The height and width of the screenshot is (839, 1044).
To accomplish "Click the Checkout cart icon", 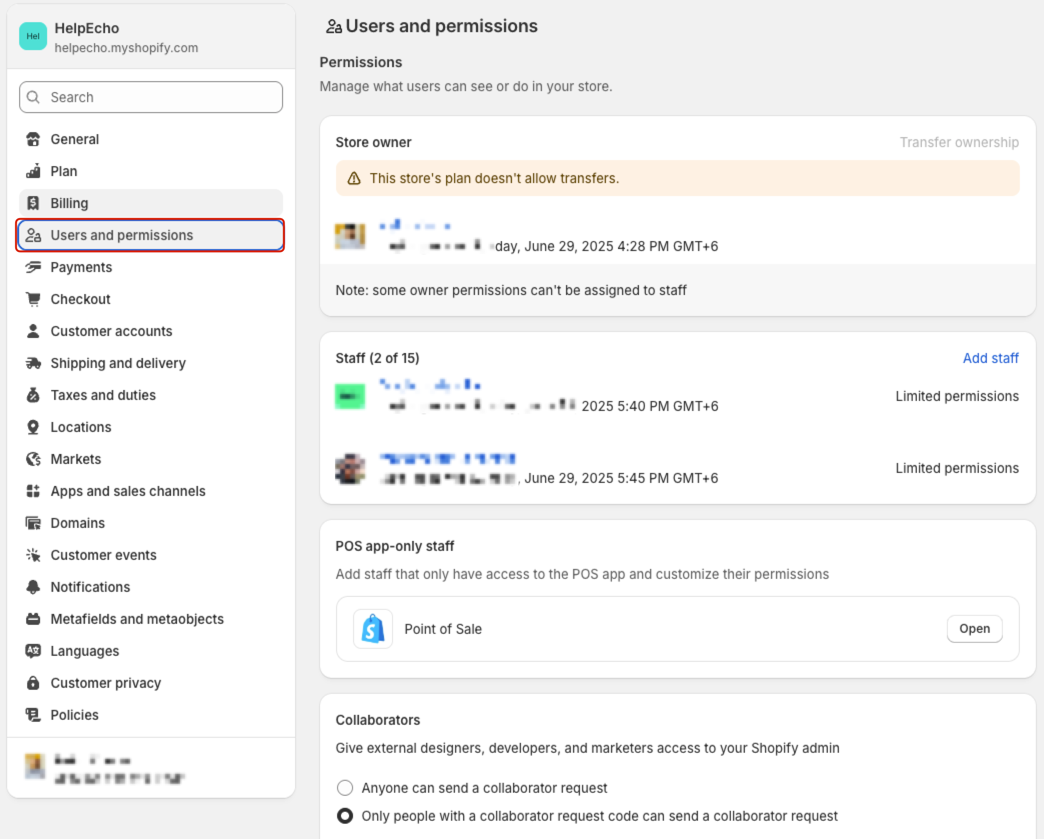I will tap(34, 299).
